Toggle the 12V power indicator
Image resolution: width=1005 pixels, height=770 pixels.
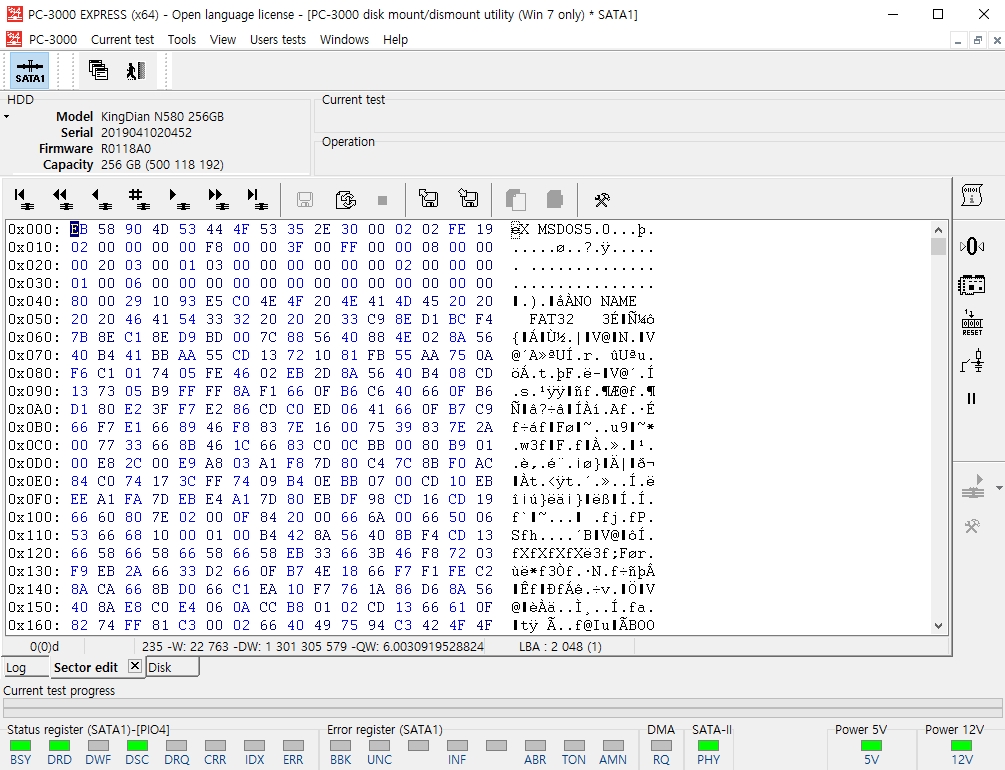pos(961,746)
